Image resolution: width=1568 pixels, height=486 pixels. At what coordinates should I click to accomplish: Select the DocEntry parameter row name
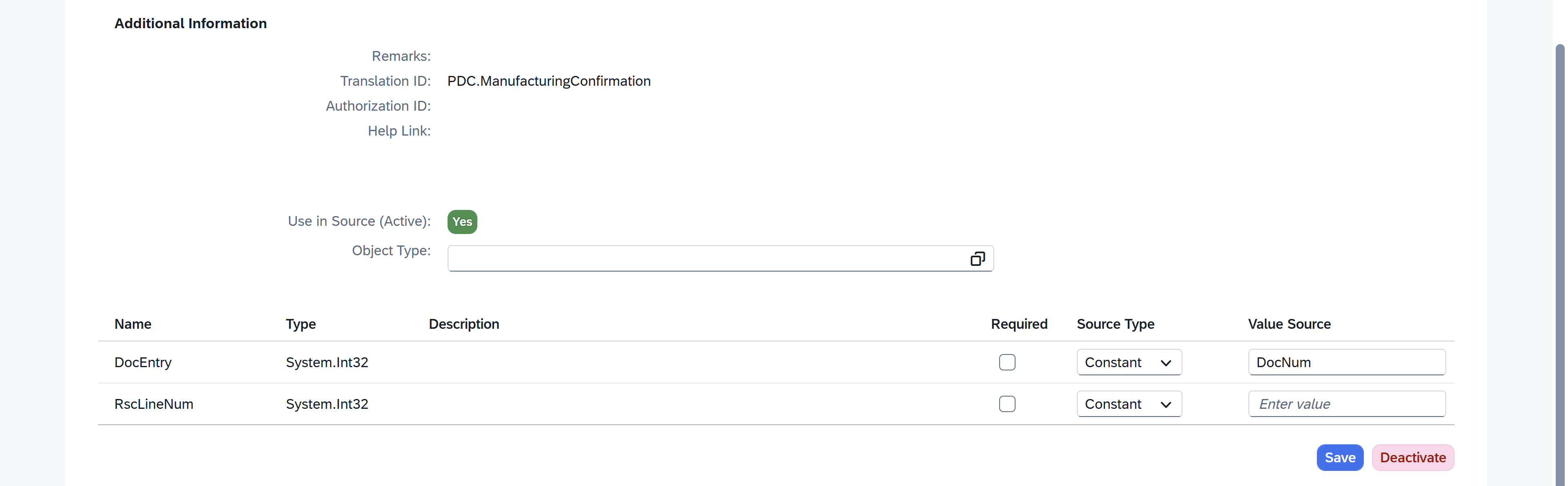(x=143, y=362)
